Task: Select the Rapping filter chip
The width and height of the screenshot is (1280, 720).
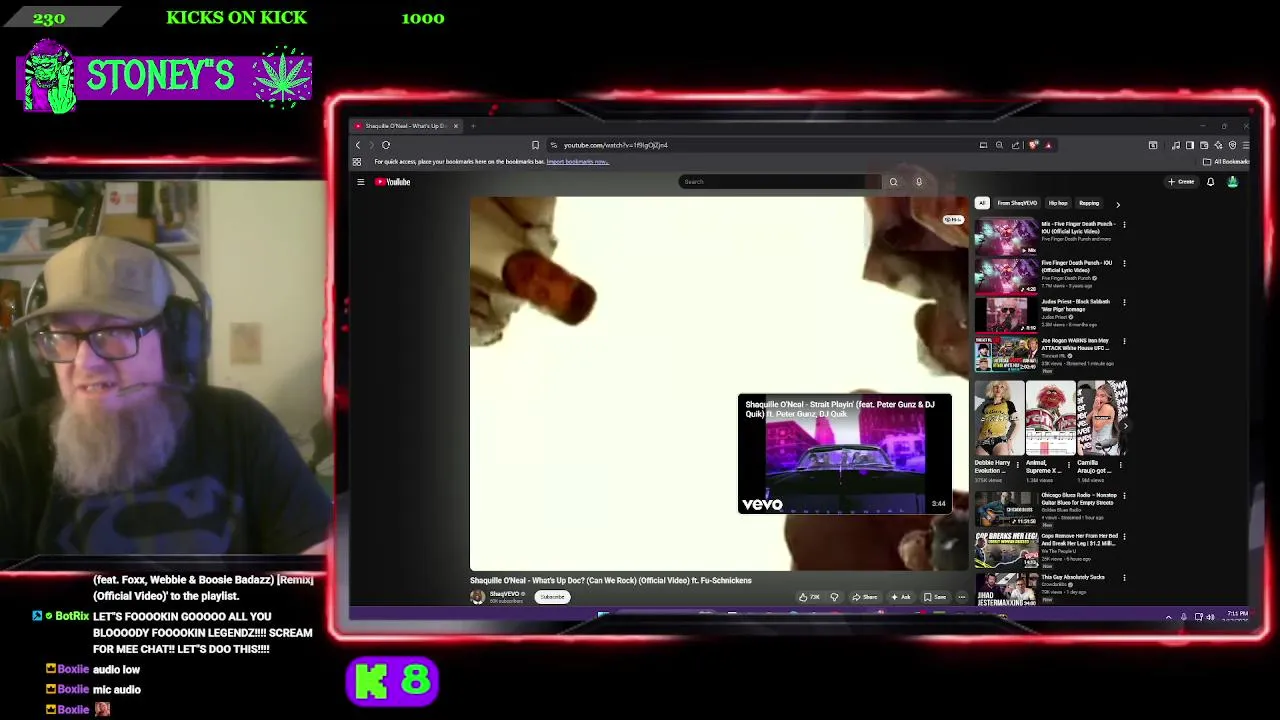Action: click(1089, 203)
